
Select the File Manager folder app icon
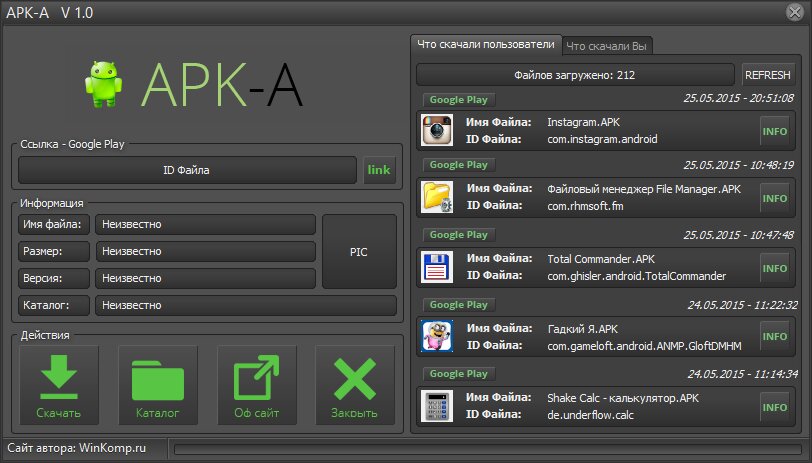click(437, 198)
